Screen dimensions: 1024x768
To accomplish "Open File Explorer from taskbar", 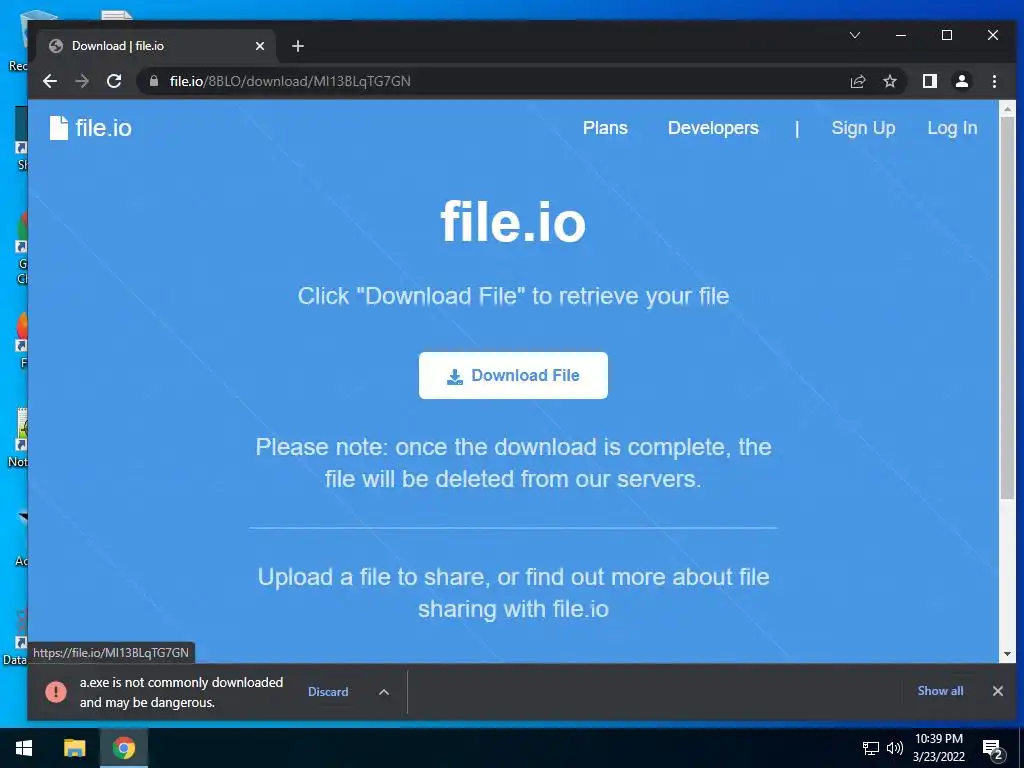I will pos(74,748).
